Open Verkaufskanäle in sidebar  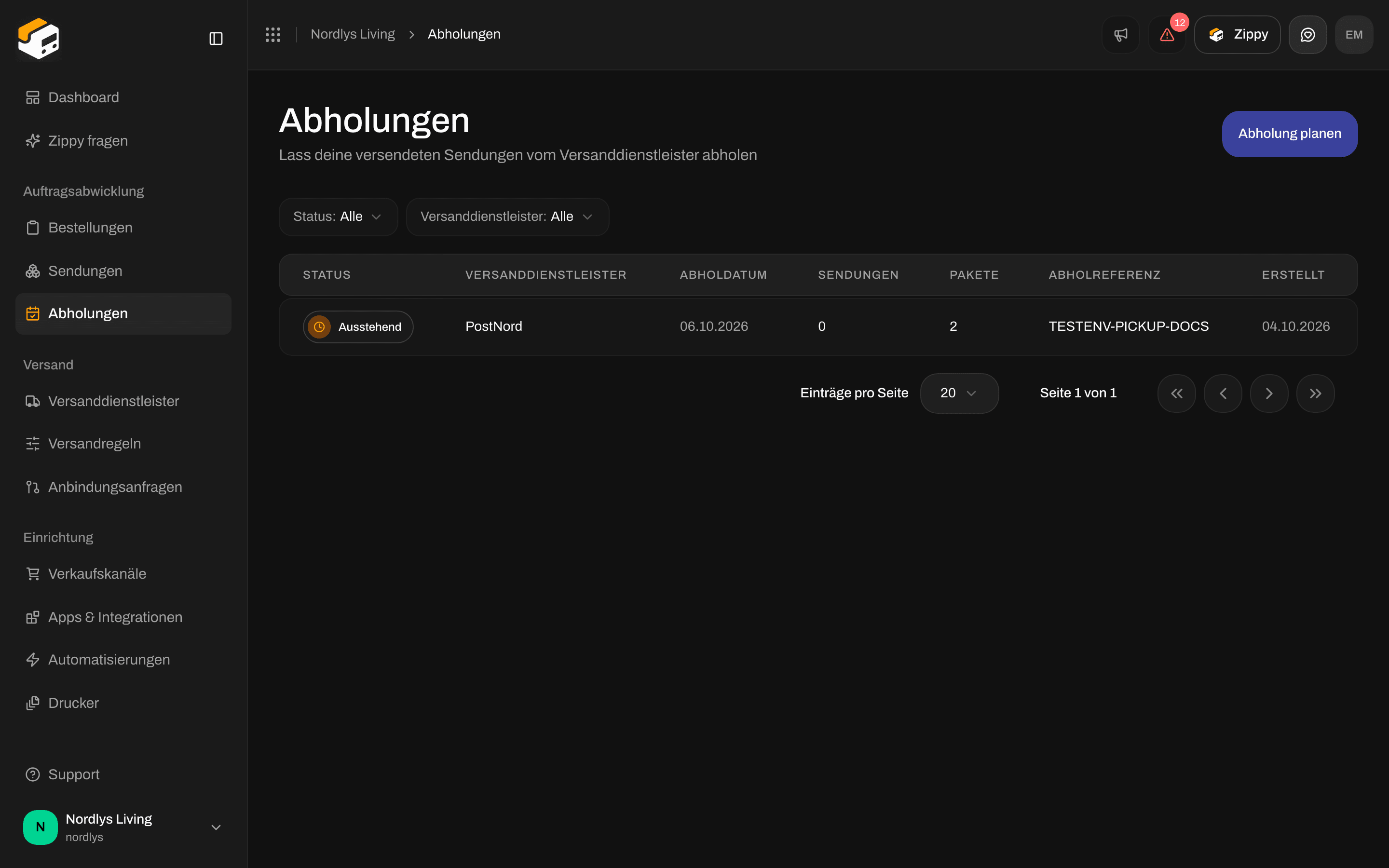[x=123, y=573]
